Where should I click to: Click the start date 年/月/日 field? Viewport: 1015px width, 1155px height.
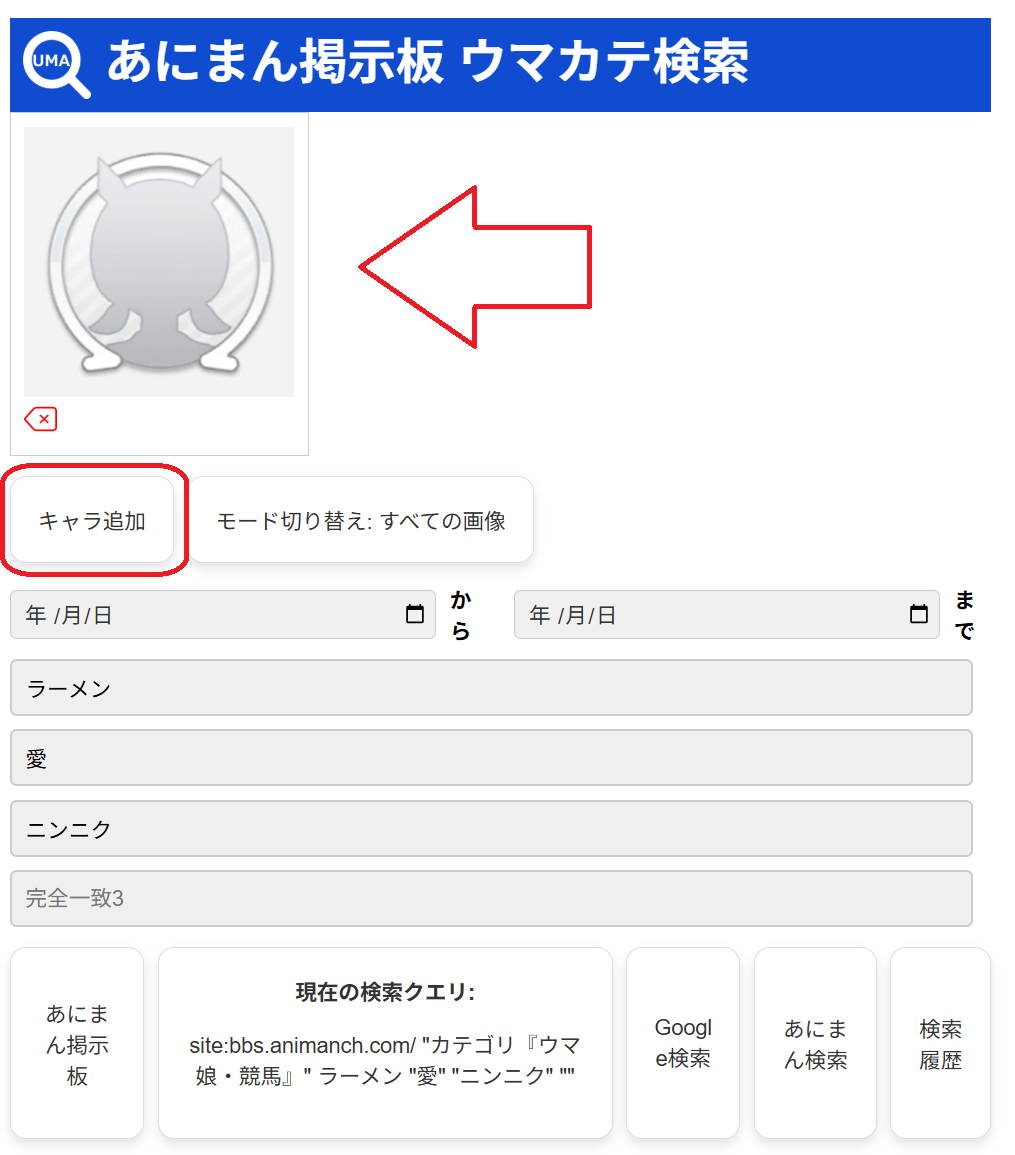pos(222,614)
